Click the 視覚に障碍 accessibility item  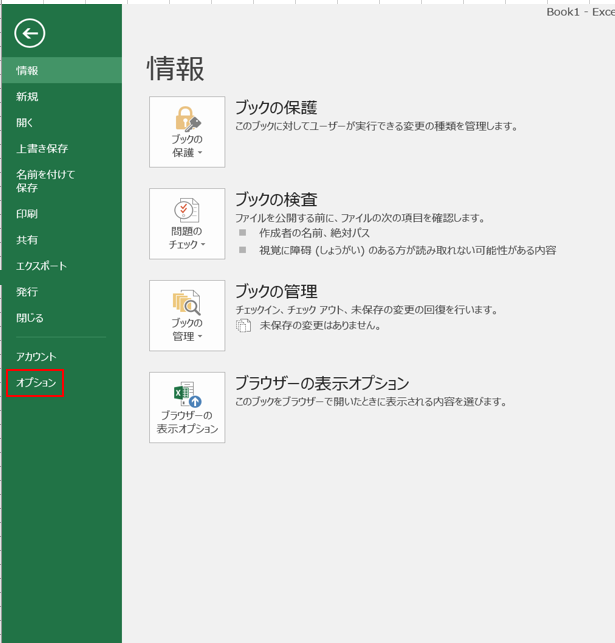[x=408, y=250]
